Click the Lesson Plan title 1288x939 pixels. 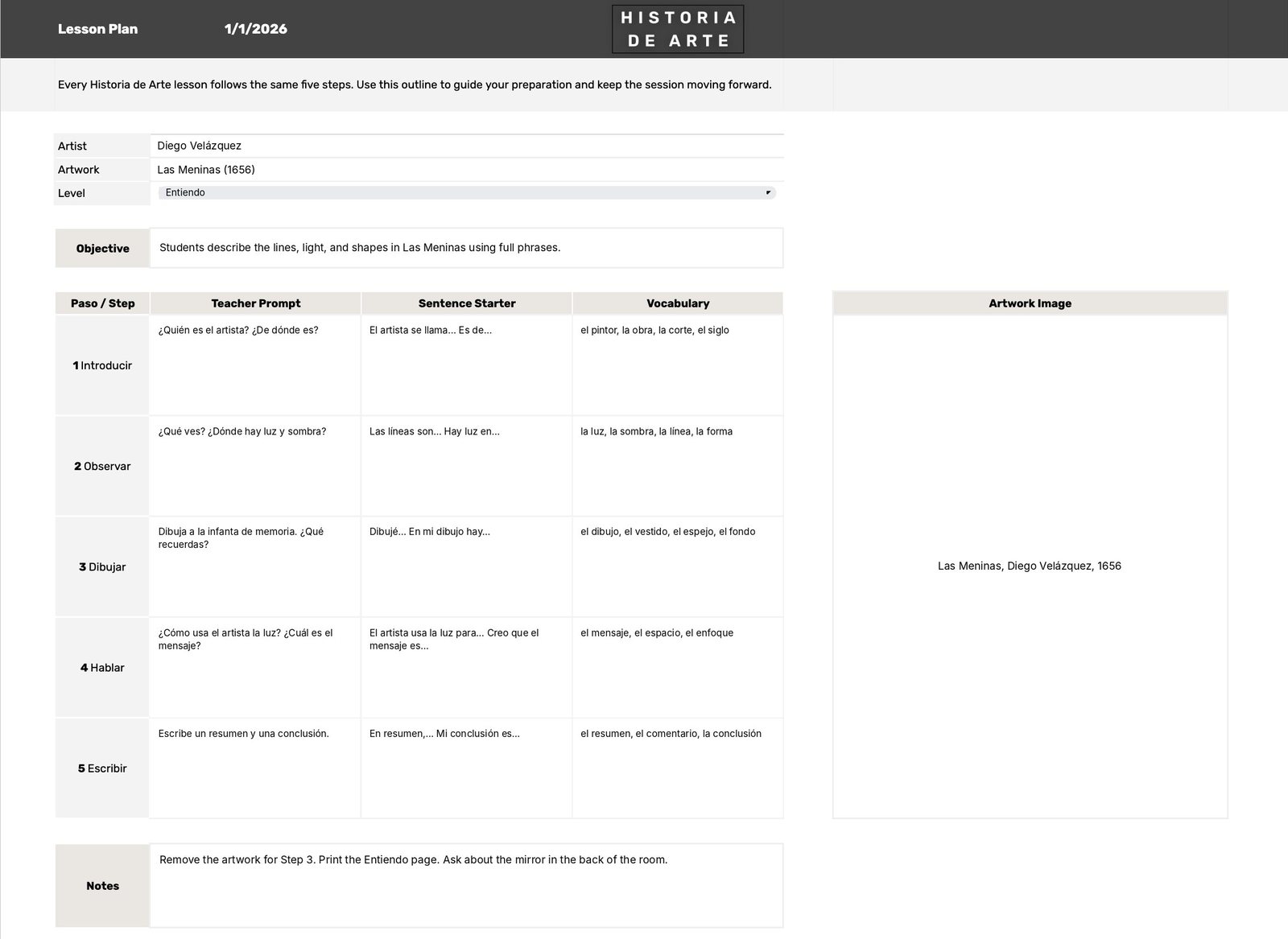pos(97,29)
